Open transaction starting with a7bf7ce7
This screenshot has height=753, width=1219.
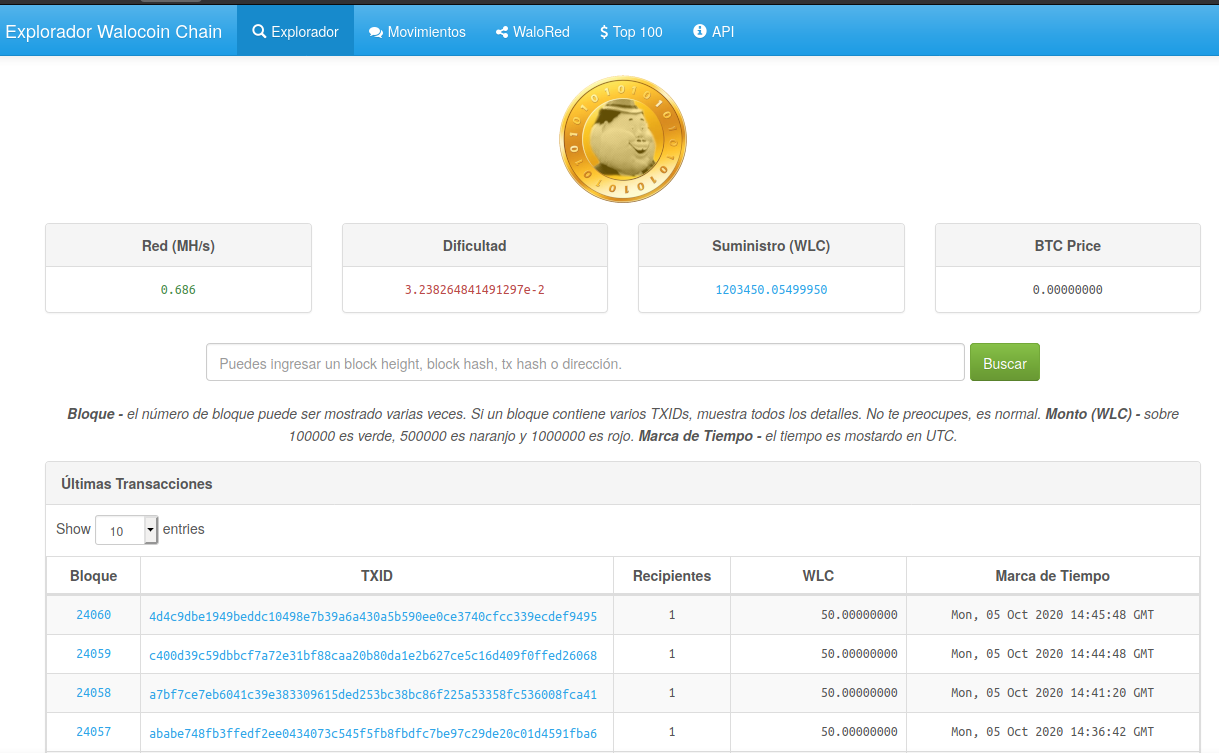point(373,694)
